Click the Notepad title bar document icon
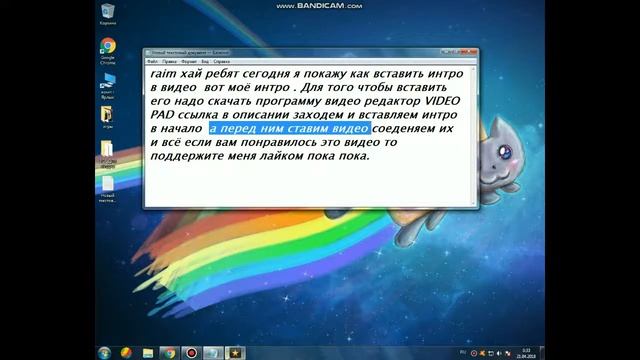The image size is (640, 360). coord(148,53)
